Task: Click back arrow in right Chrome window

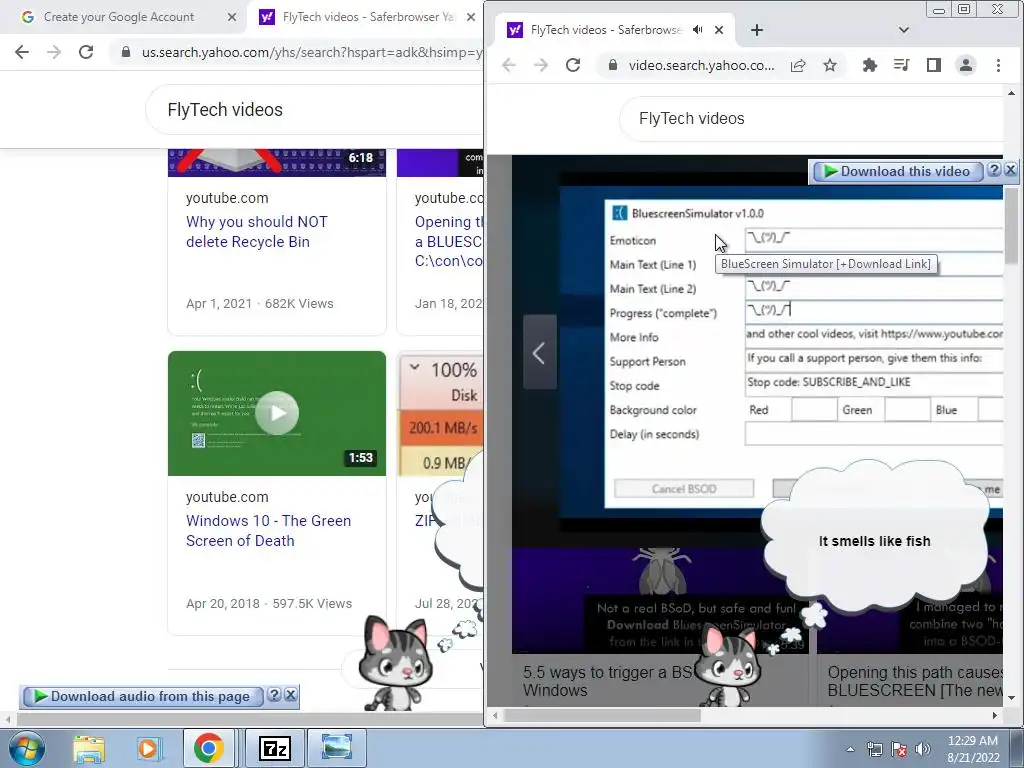Action: tap(509, 65)
